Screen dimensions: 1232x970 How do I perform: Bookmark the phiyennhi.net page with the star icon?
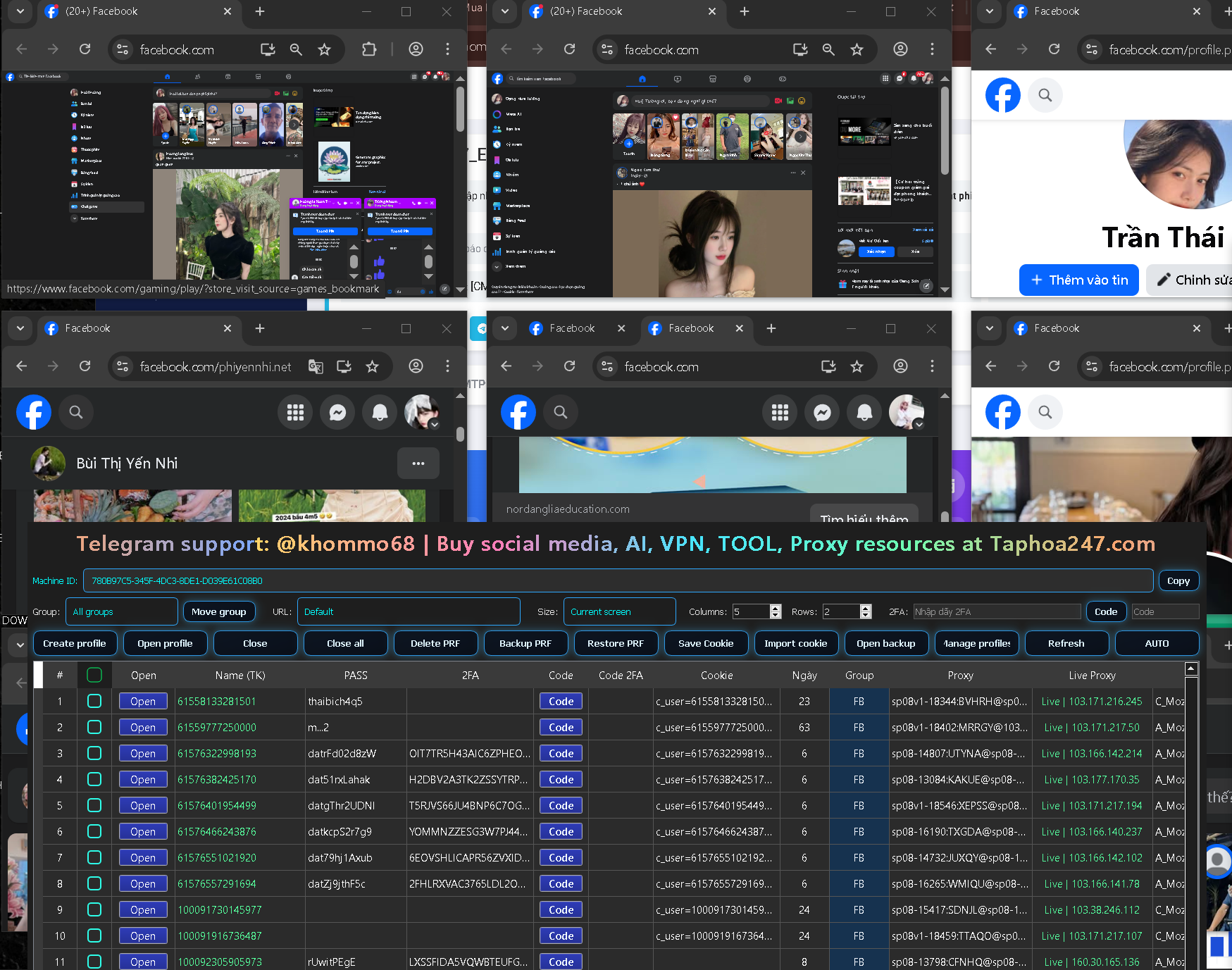point(372,366)
